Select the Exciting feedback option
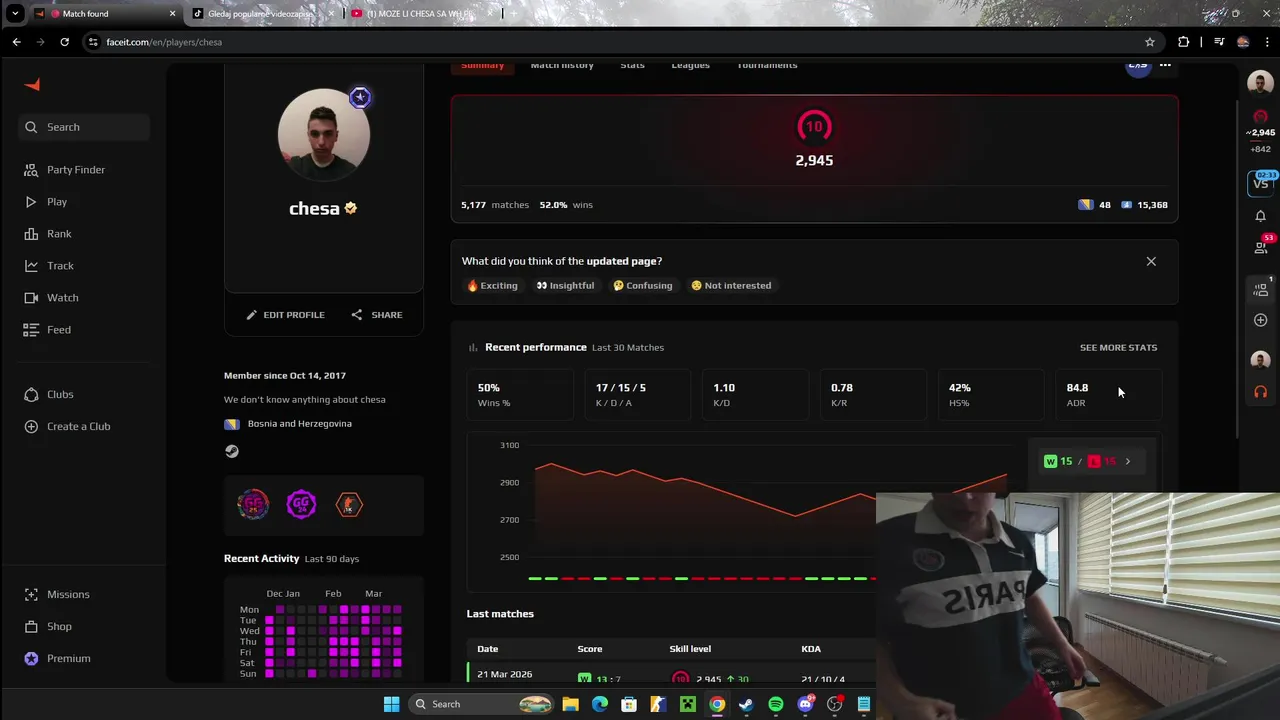Viewport: 1280px width, 720px height. coord(492,286)
